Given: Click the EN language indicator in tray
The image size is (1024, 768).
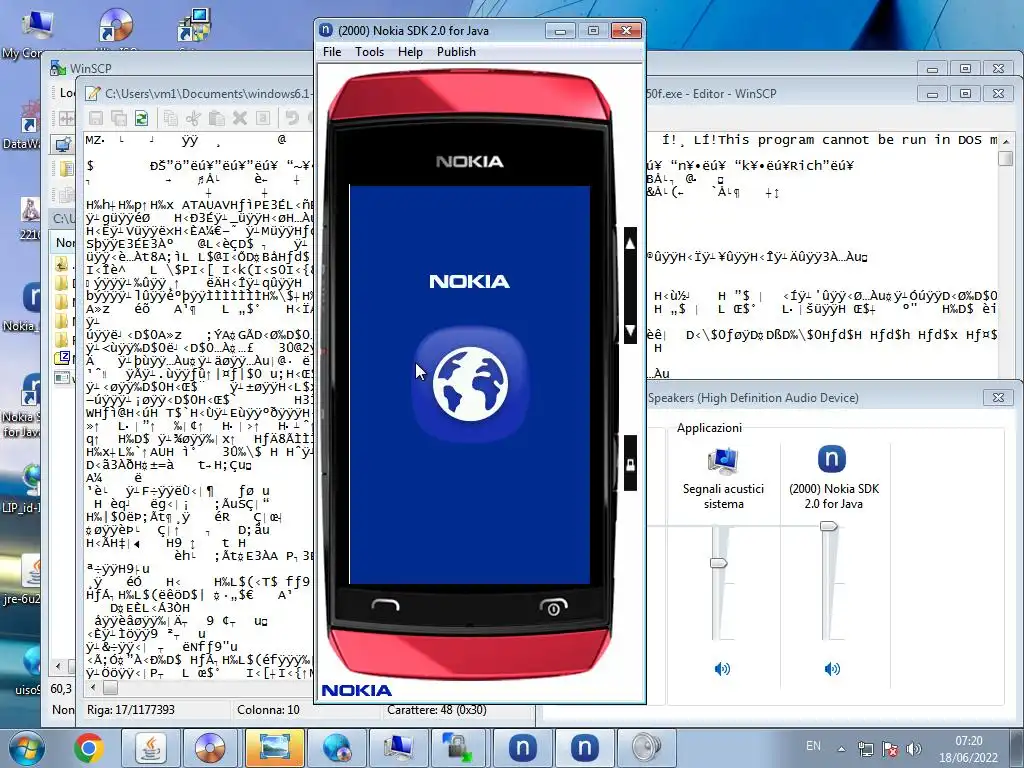Looking at the screenshot, I should pyautogui.click(x=813, y=745).
